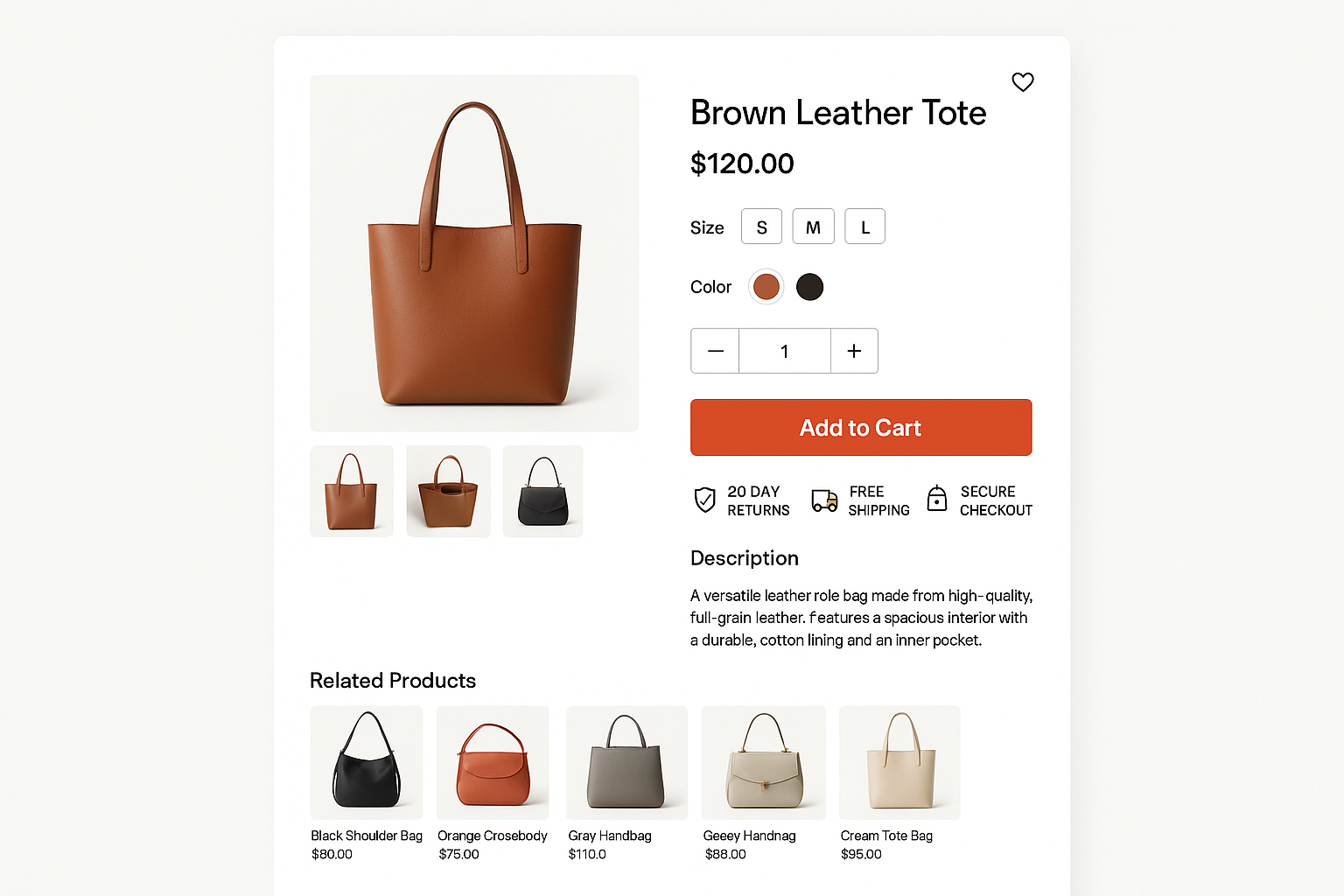The image size is (1344, 896).
Task: Click the Free Shipping truck icon
Action: tap(822, 500)
